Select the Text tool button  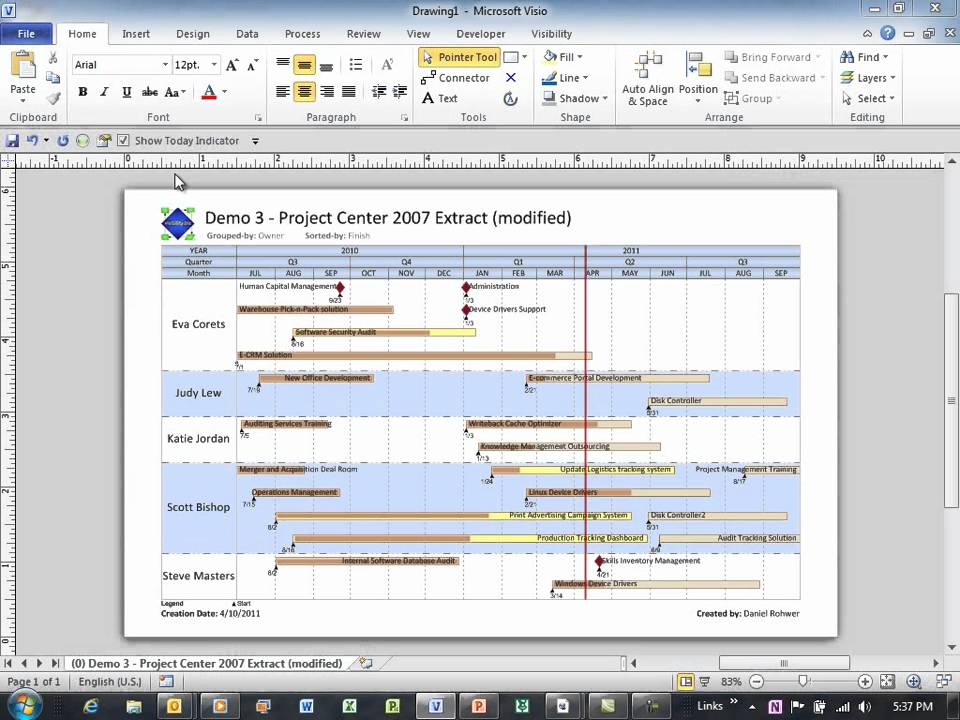[440, 98]
